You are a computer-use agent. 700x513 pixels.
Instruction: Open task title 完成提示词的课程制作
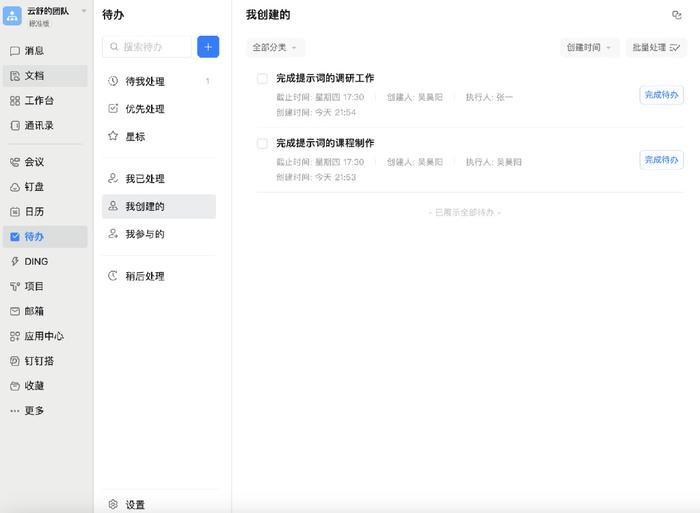(325, 143)
